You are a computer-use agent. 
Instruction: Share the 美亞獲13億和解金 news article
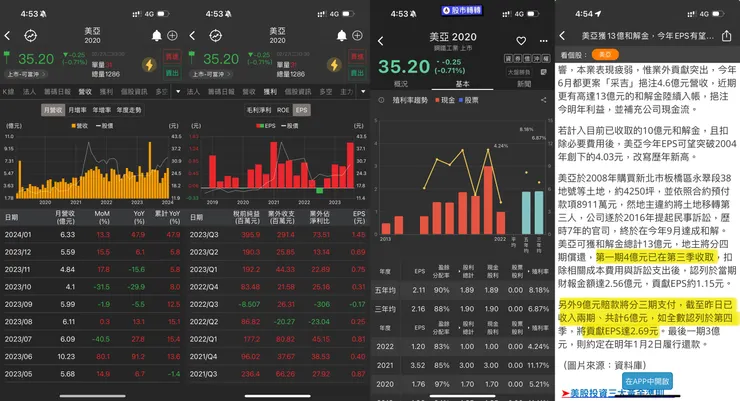pyautogui.click(x=726, y=35)
